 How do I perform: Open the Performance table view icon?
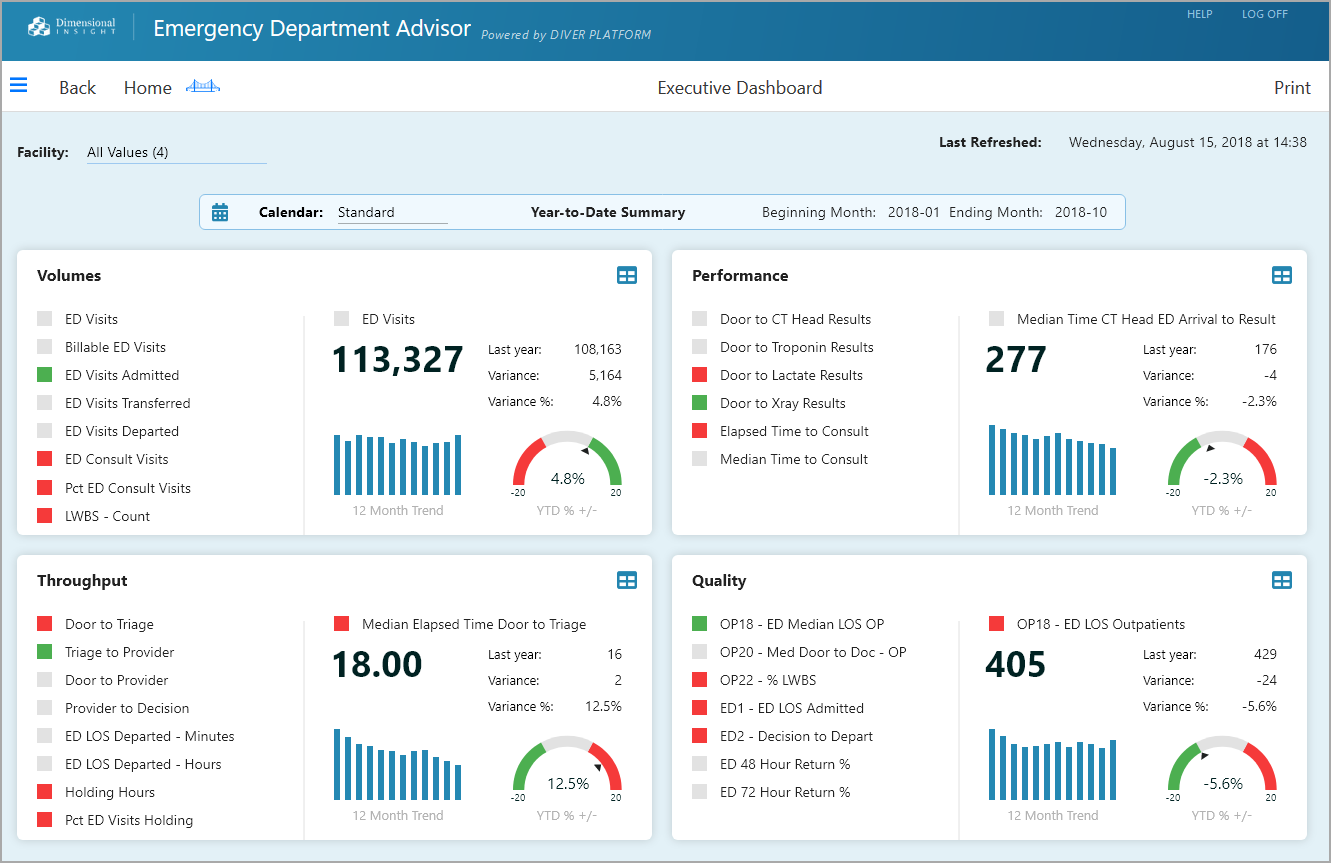(x=1282, y=275)
